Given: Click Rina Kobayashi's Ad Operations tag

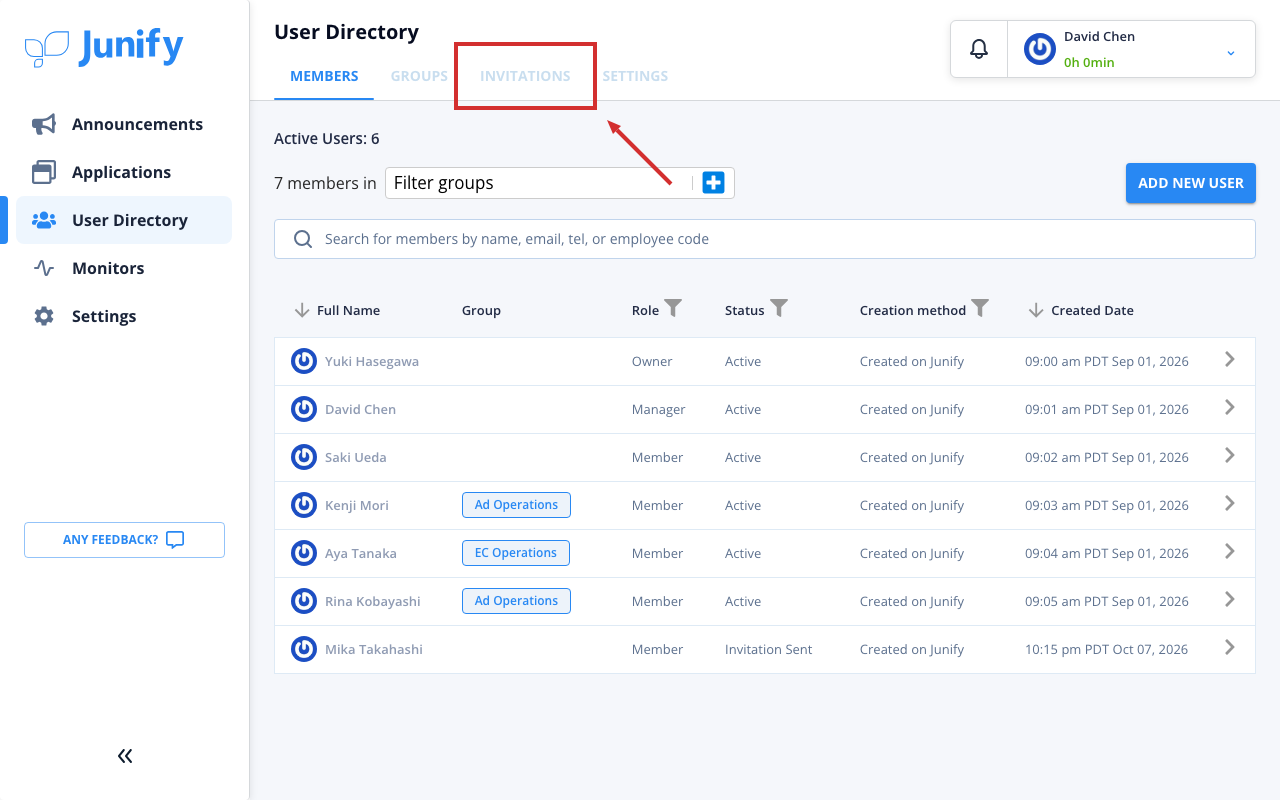Looking at the screenshot, I should [516, 601].
